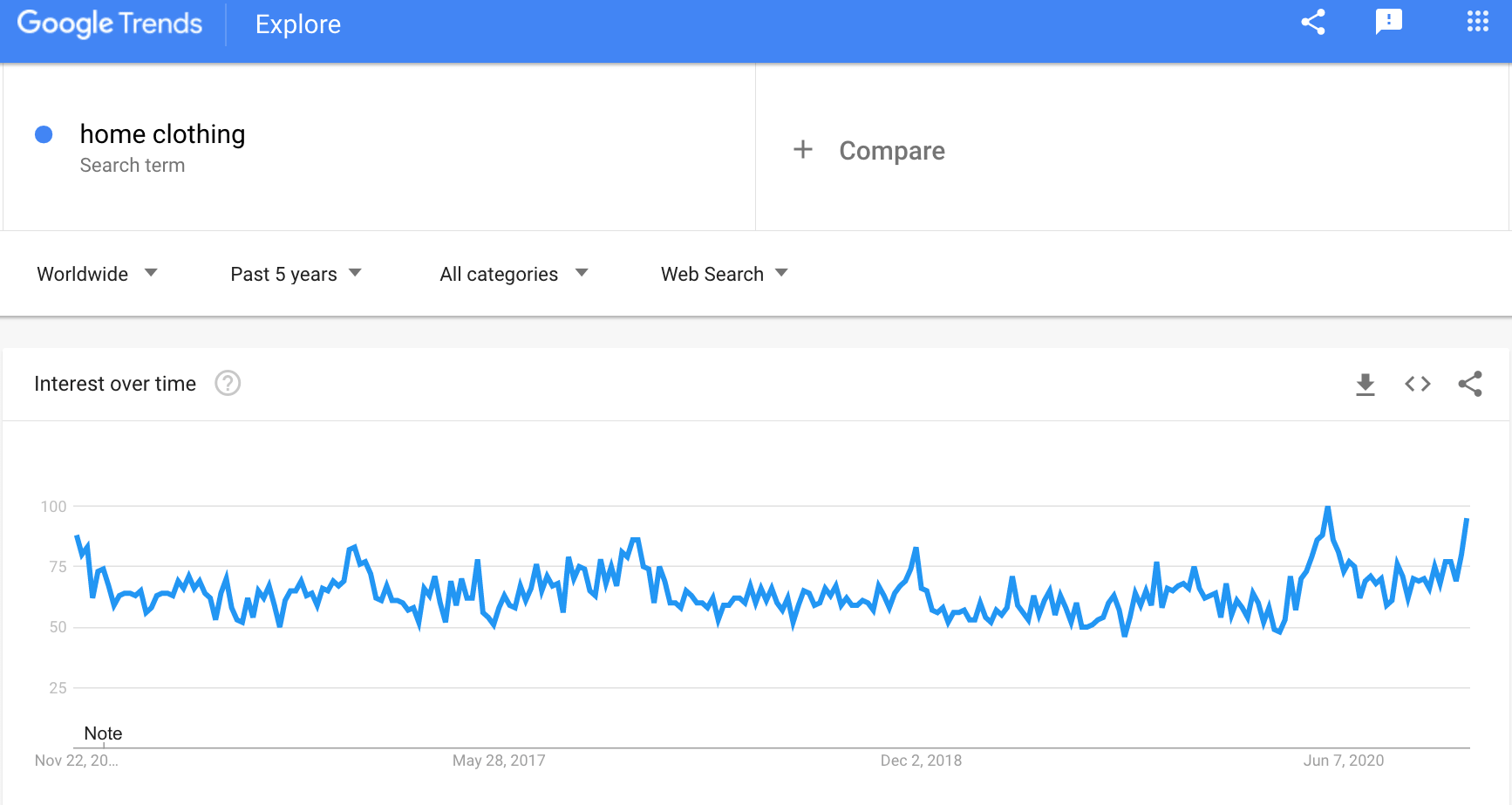Share the Interest over time chart

tap(1470, 384)
